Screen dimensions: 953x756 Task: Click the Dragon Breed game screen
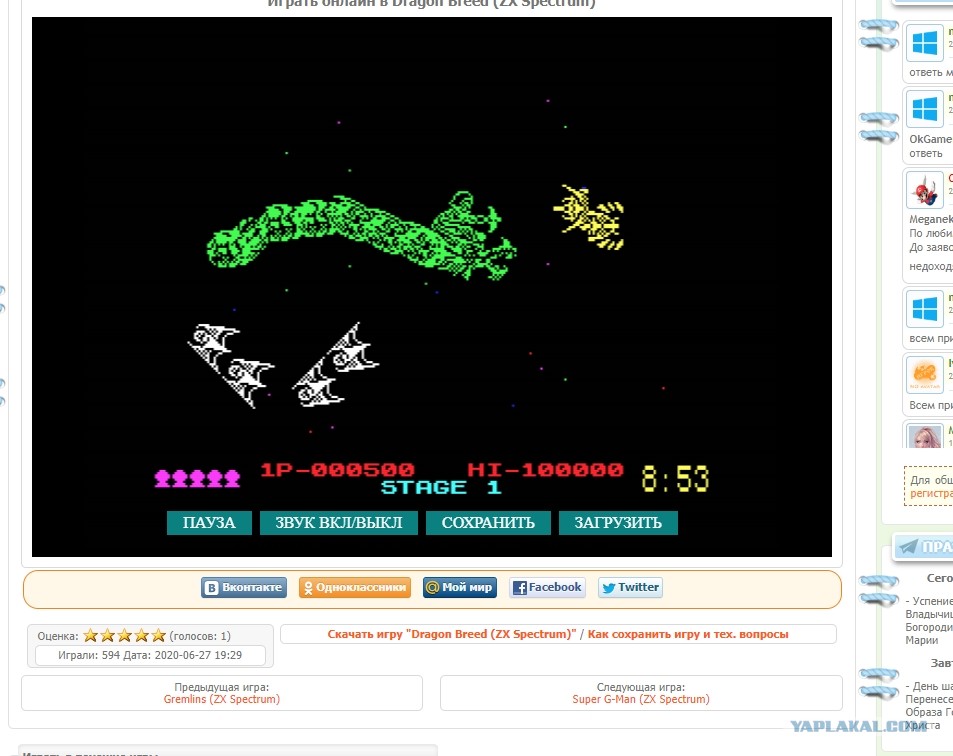(x=432, y=287)
